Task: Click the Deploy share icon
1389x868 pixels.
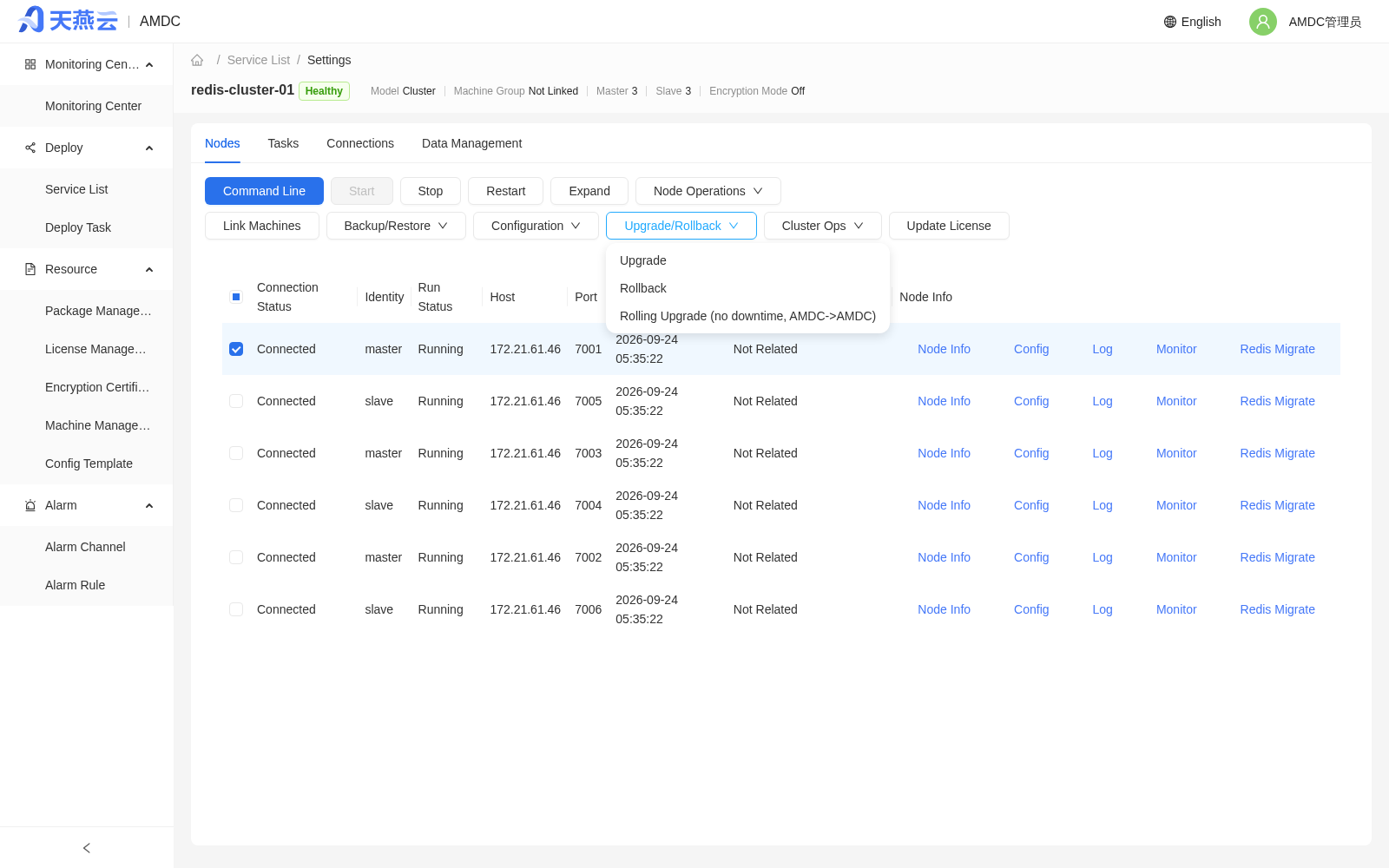Action: [x=30, y=148]
